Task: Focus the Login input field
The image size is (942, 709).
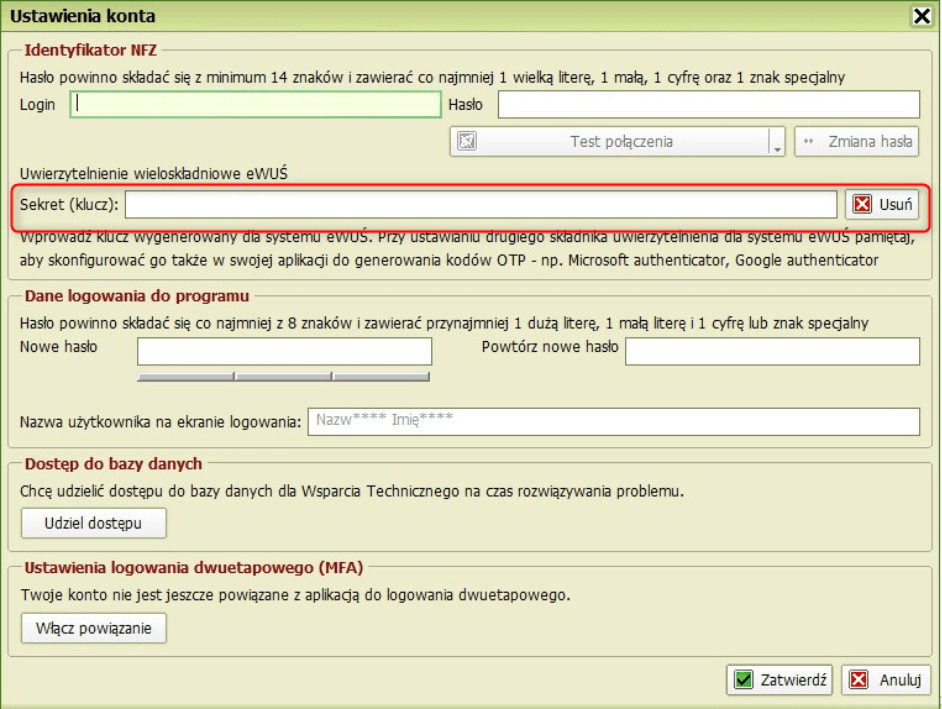Action: (256, 105)
